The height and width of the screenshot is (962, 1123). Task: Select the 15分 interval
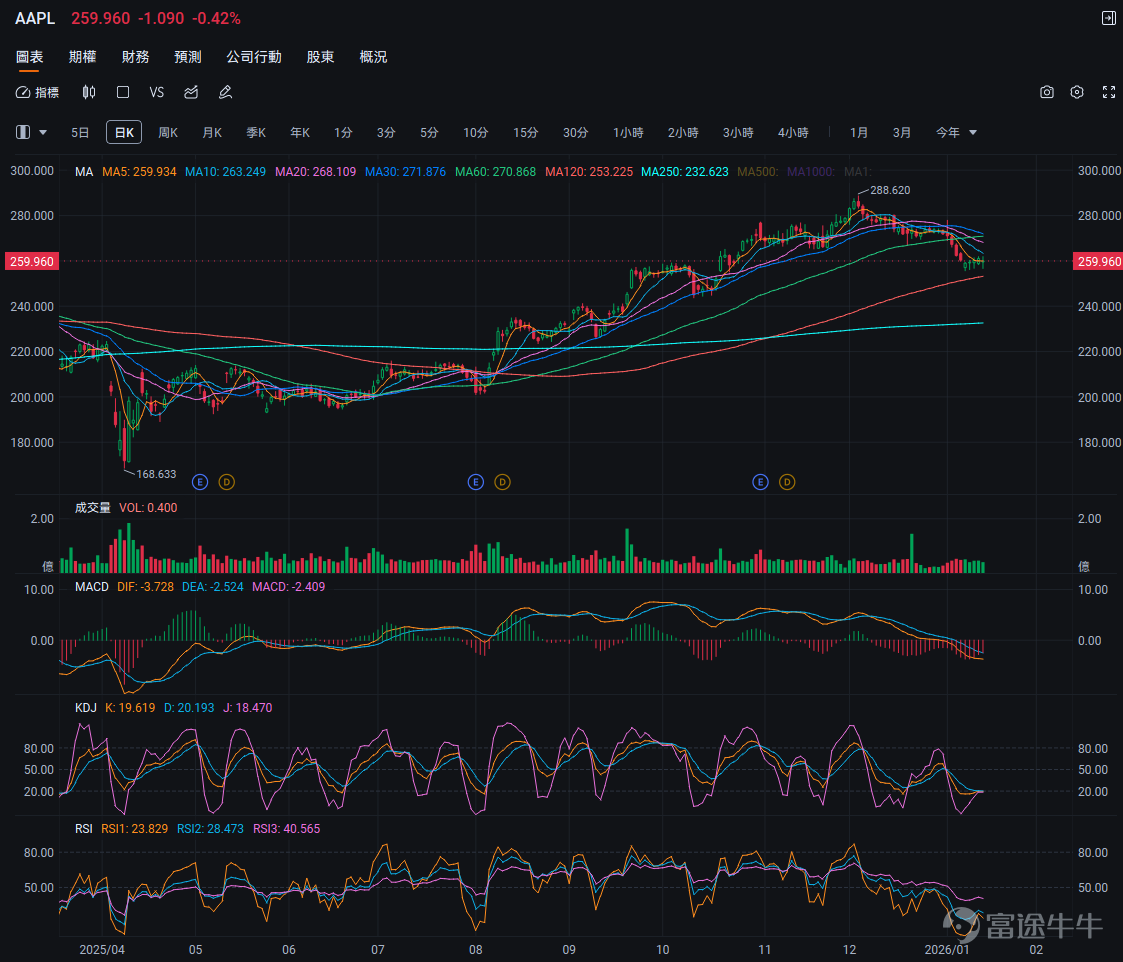(x=525, y=133)
